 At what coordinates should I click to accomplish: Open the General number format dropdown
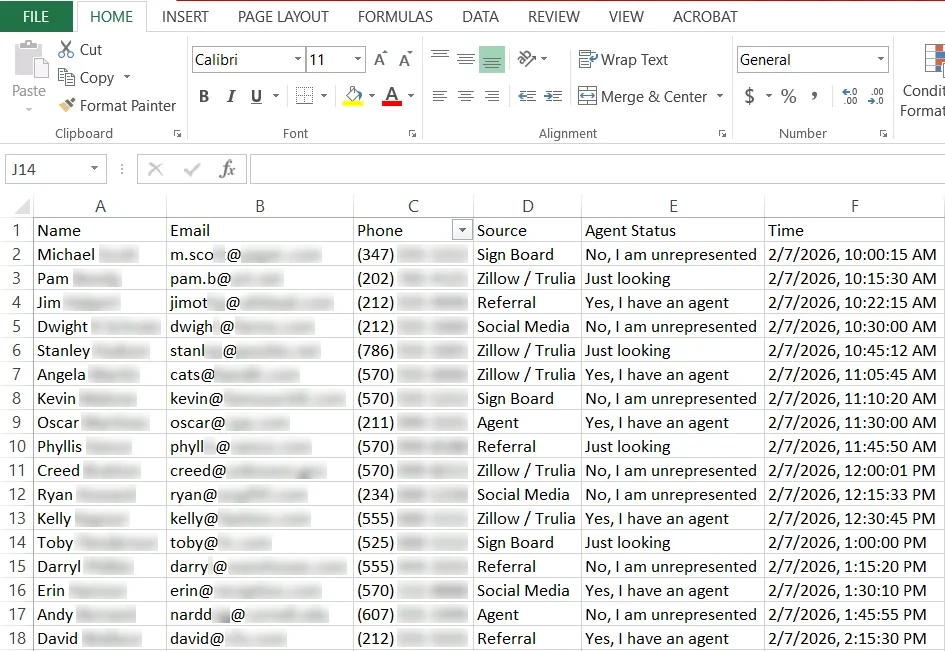click(x=881, y=59)
